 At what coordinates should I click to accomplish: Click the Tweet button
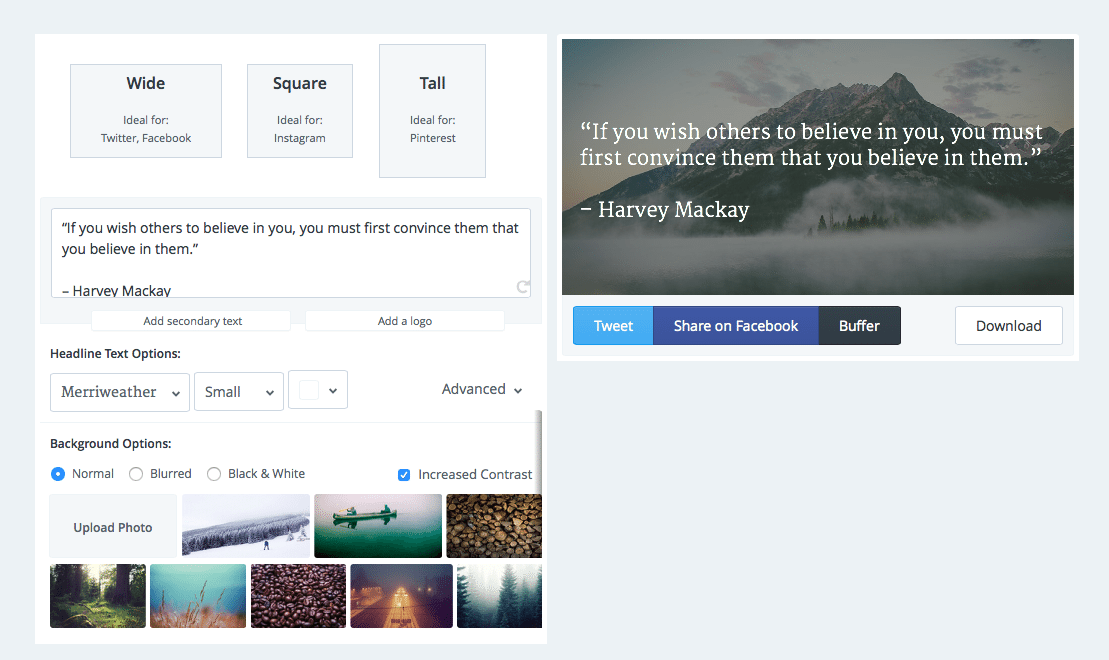tap(613, 325)
